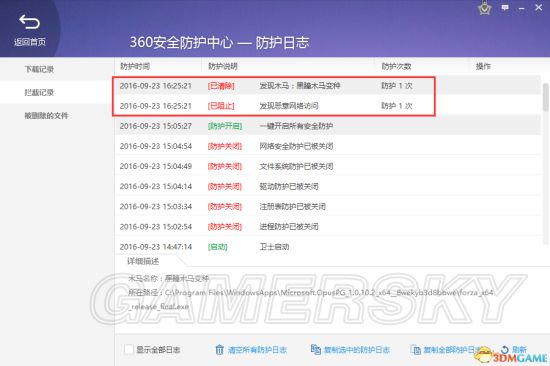Click the green 启动 status tag

(x=217, y=247)
